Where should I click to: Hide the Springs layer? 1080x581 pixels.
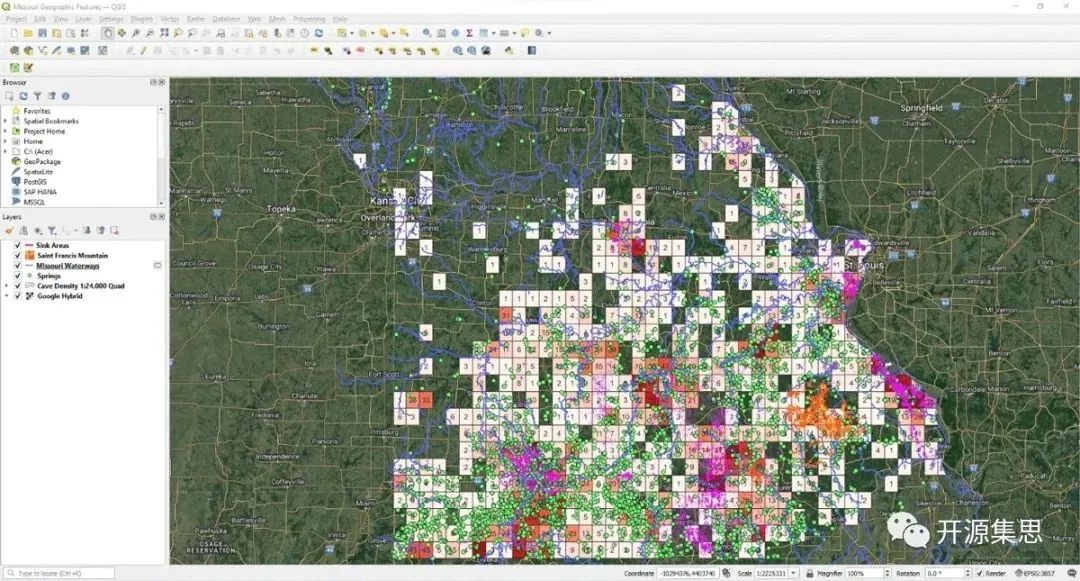pyautogui.click(x=18, y=276)
